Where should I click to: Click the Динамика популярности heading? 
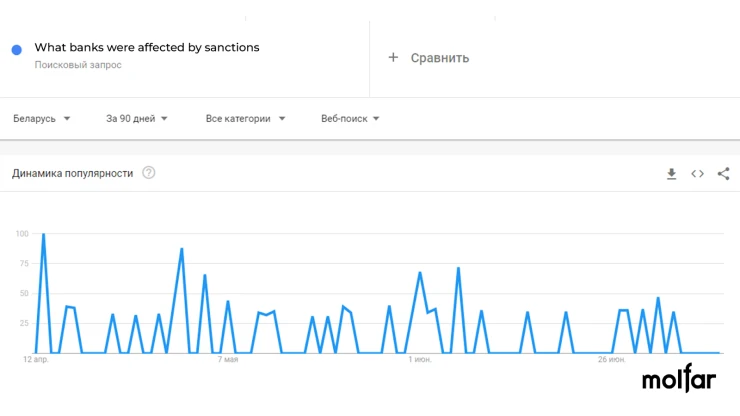pos(73,173)
